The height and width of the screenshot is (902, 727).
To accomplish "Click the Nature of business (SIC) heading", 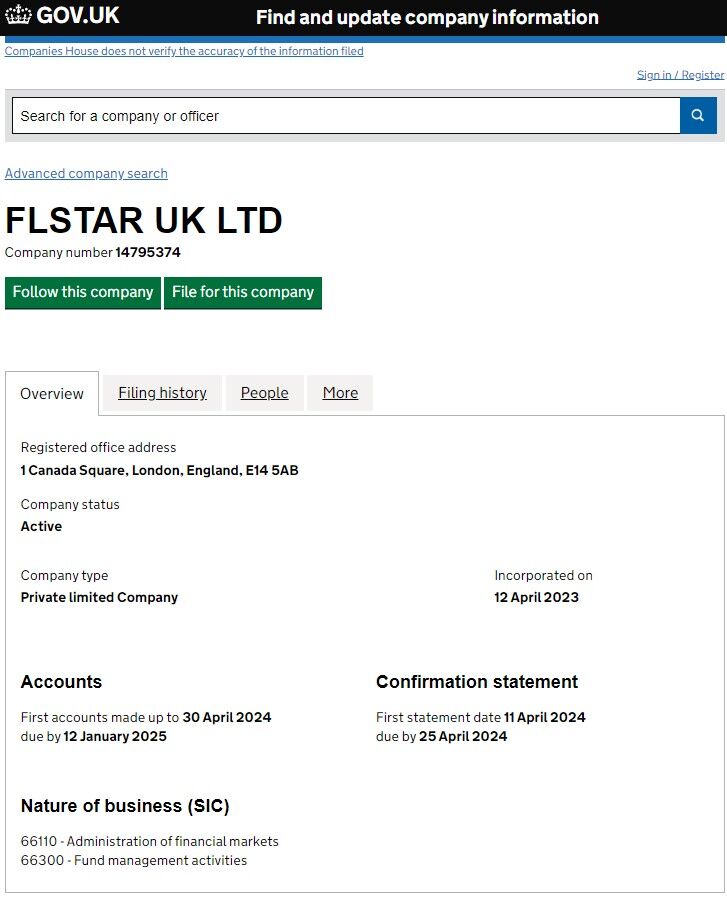I will (x=125, y=806).
